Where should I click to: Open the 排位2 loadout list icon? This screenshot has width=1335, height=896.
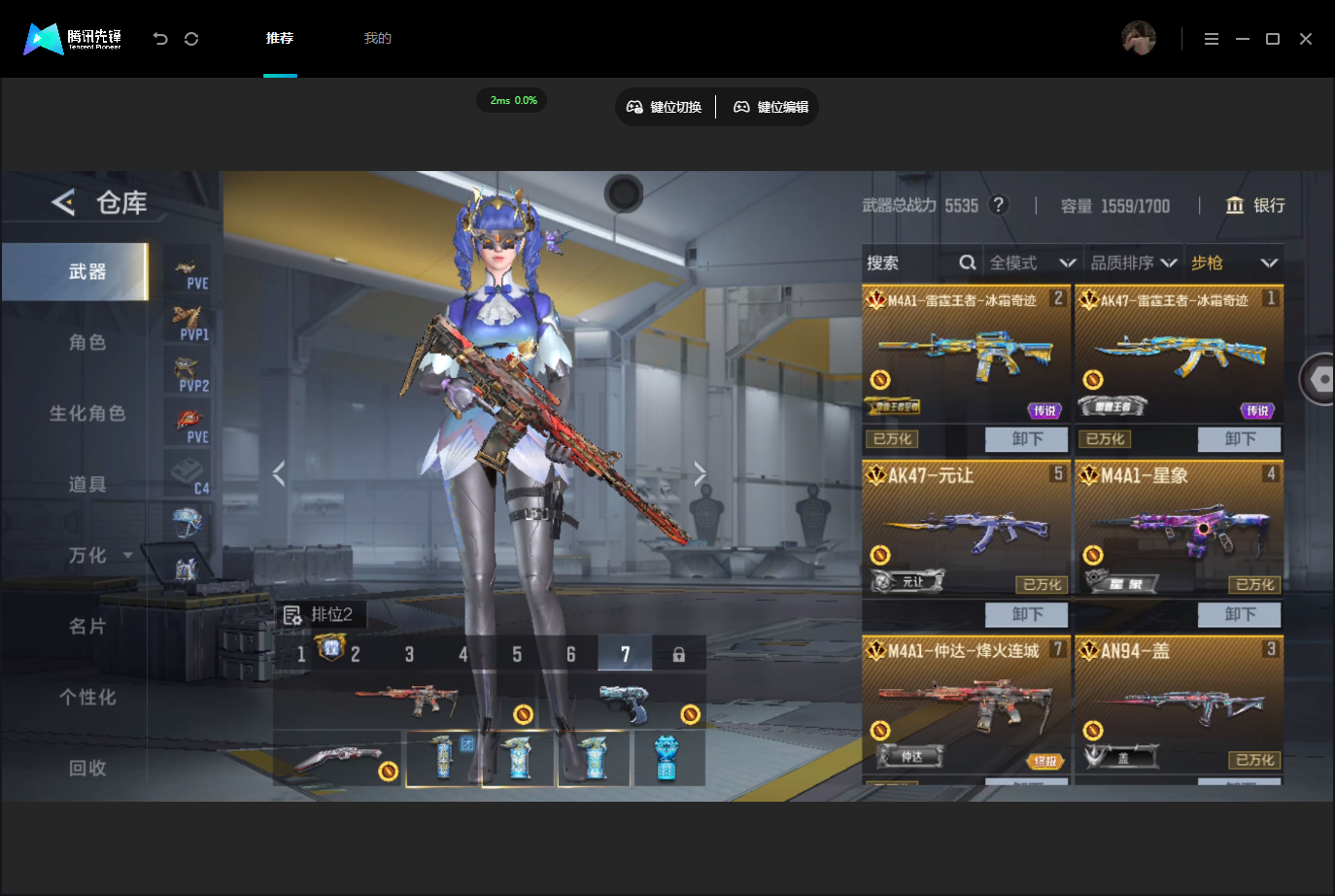click(x=292, y=614)
